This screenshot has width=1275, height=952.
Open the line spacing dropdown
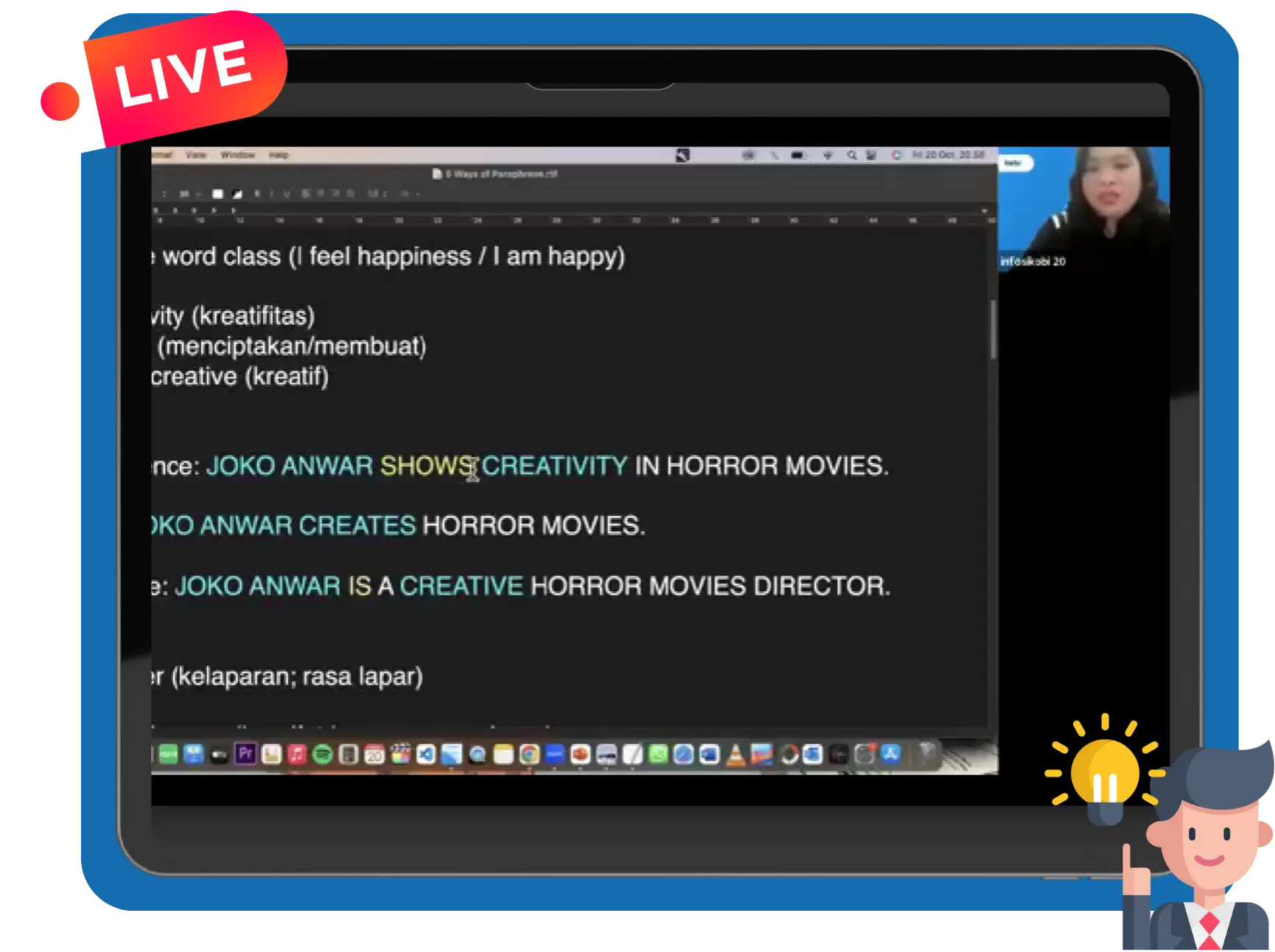click(377, 194)
